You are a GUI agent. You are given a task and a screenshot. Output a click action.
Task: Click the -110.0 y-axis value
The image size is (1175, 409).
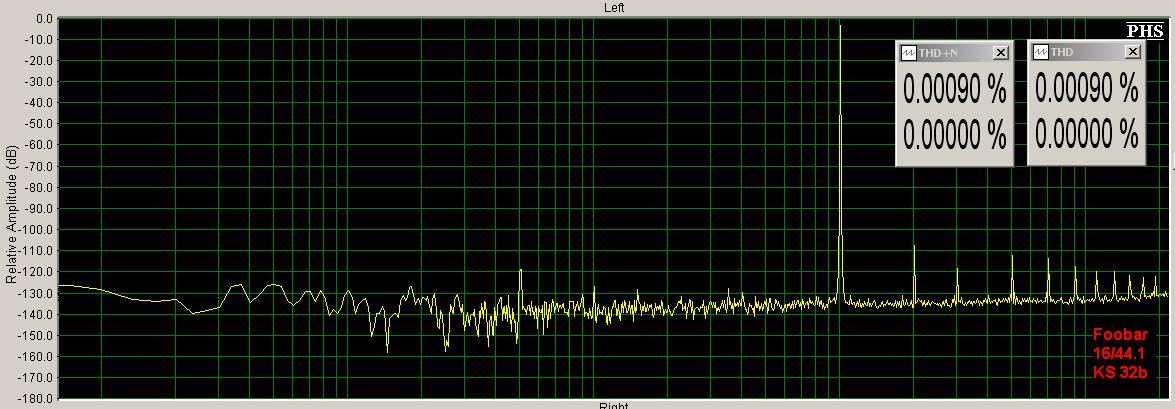(x=37, y=250)
